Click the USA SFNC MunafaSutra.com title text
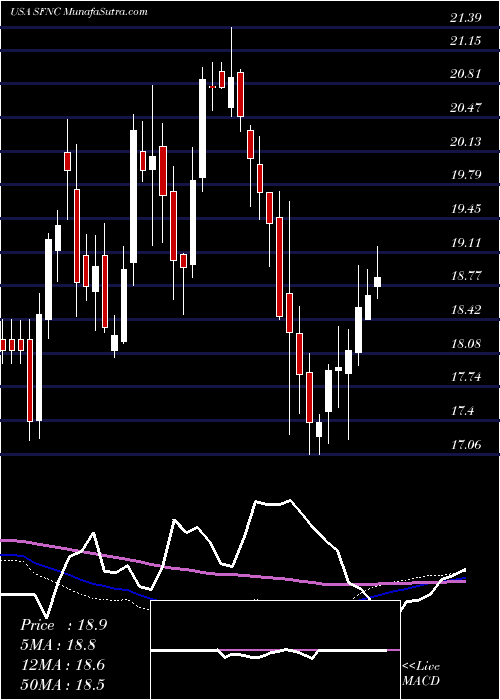 (x=79, y=12)
